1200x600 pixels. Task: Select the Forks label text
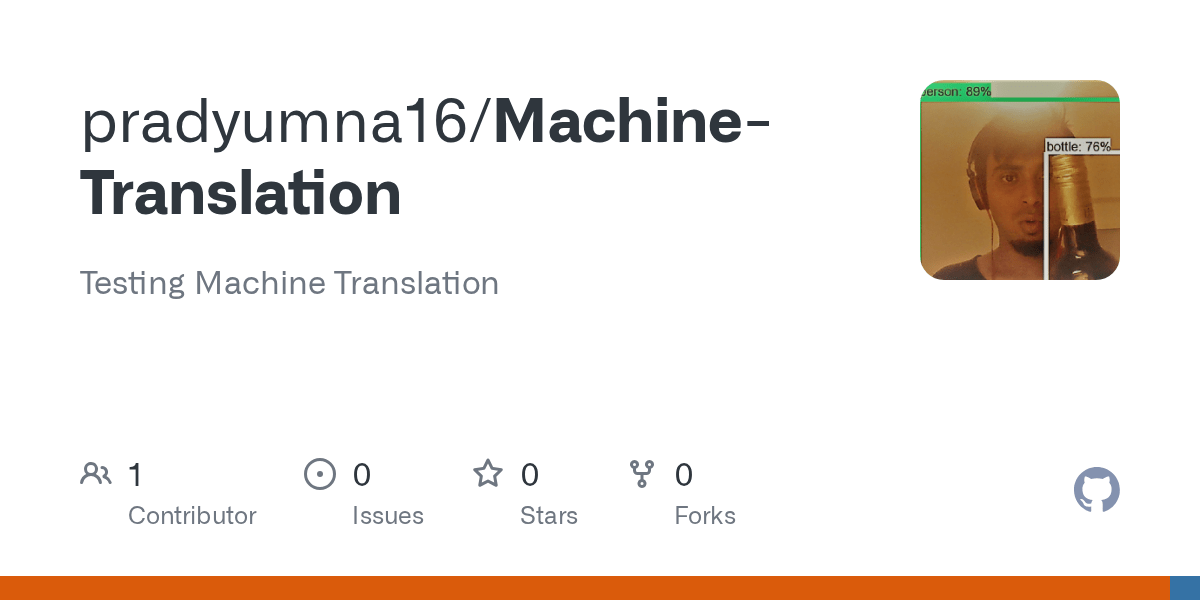click(705, 516)
